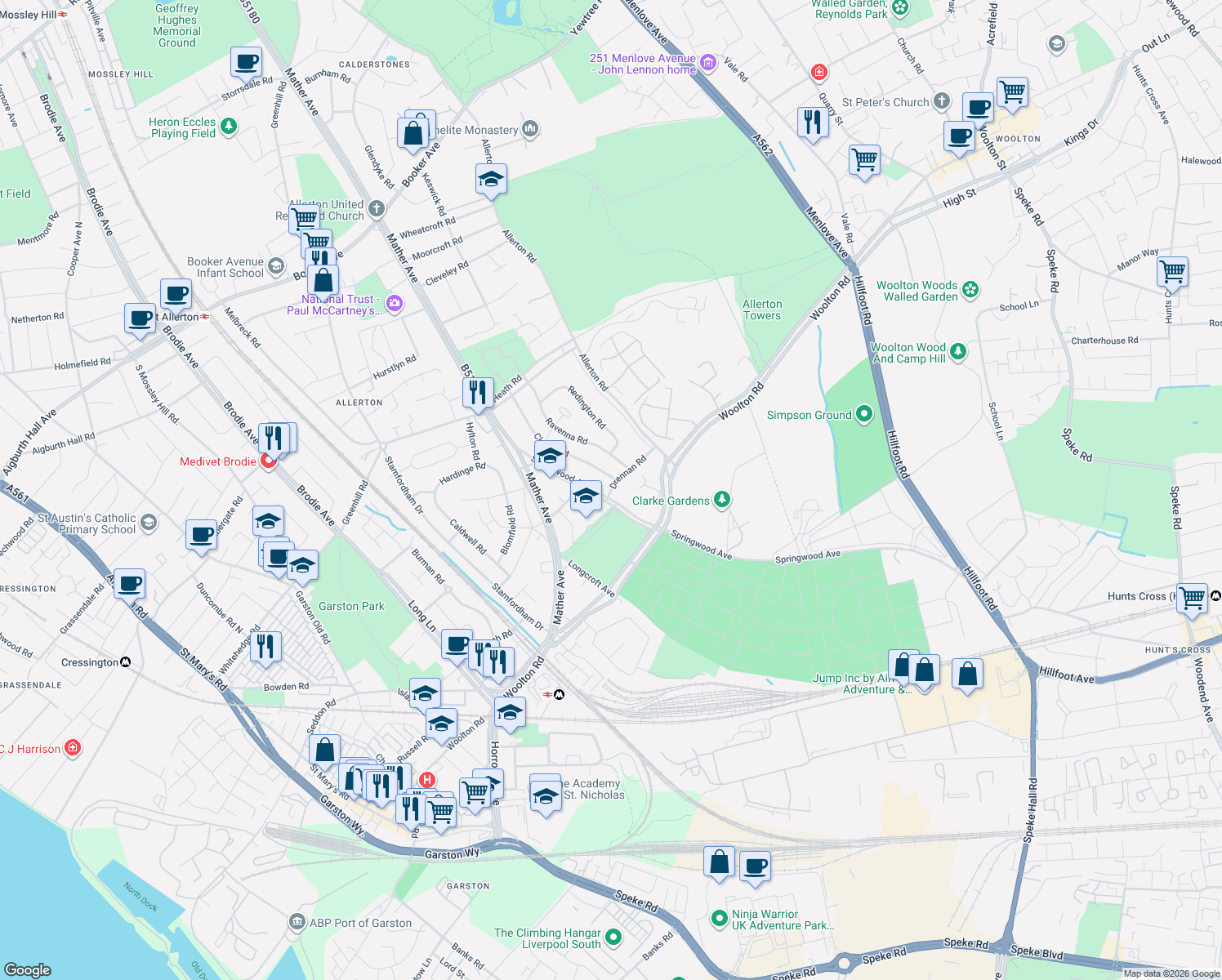Click the cafe marker above St Austin's school
This screenshot has width=1222, height=980.
coord(201,536)
